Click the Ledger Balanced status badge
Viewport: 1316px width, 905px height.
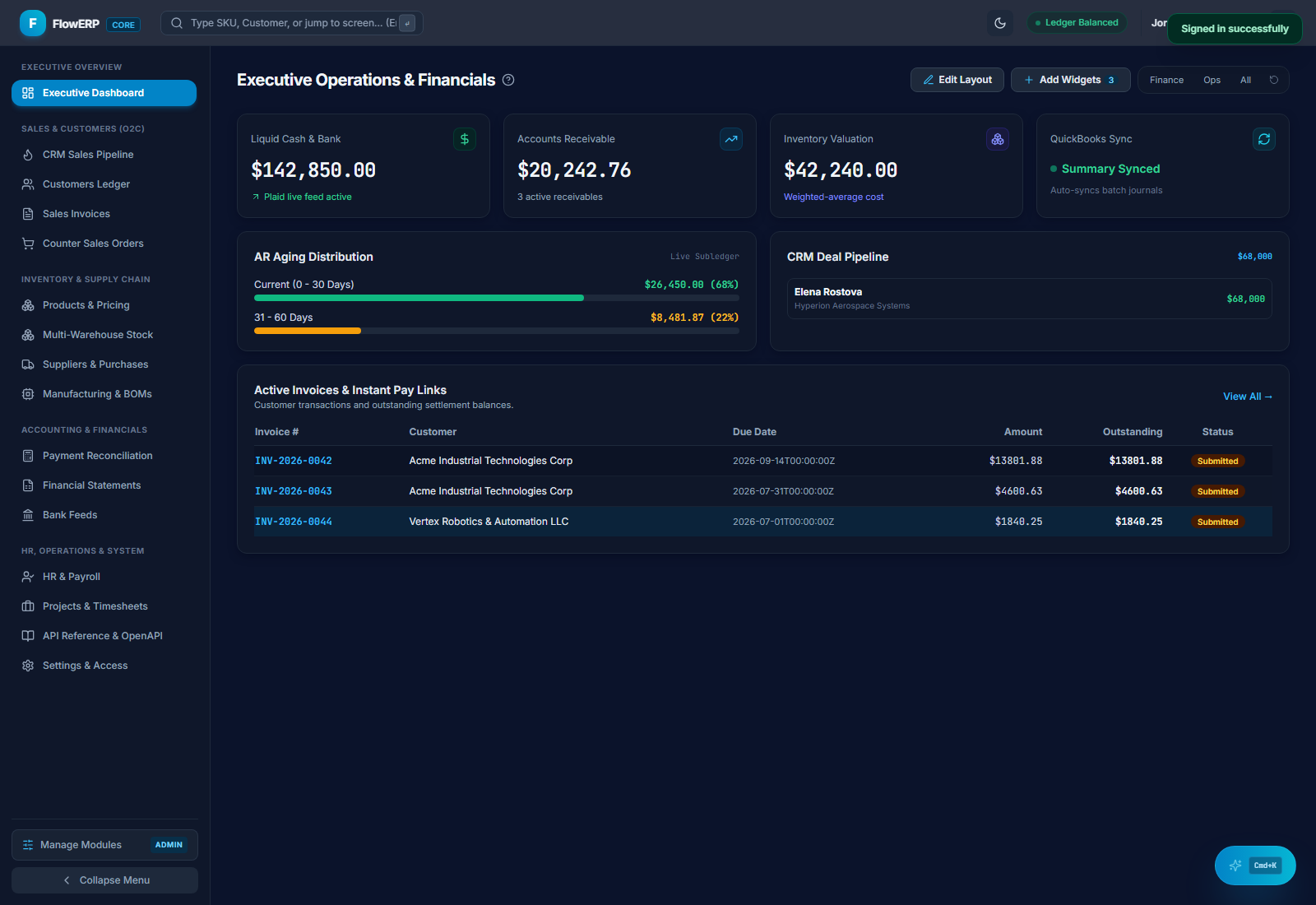pos(1077,23)
